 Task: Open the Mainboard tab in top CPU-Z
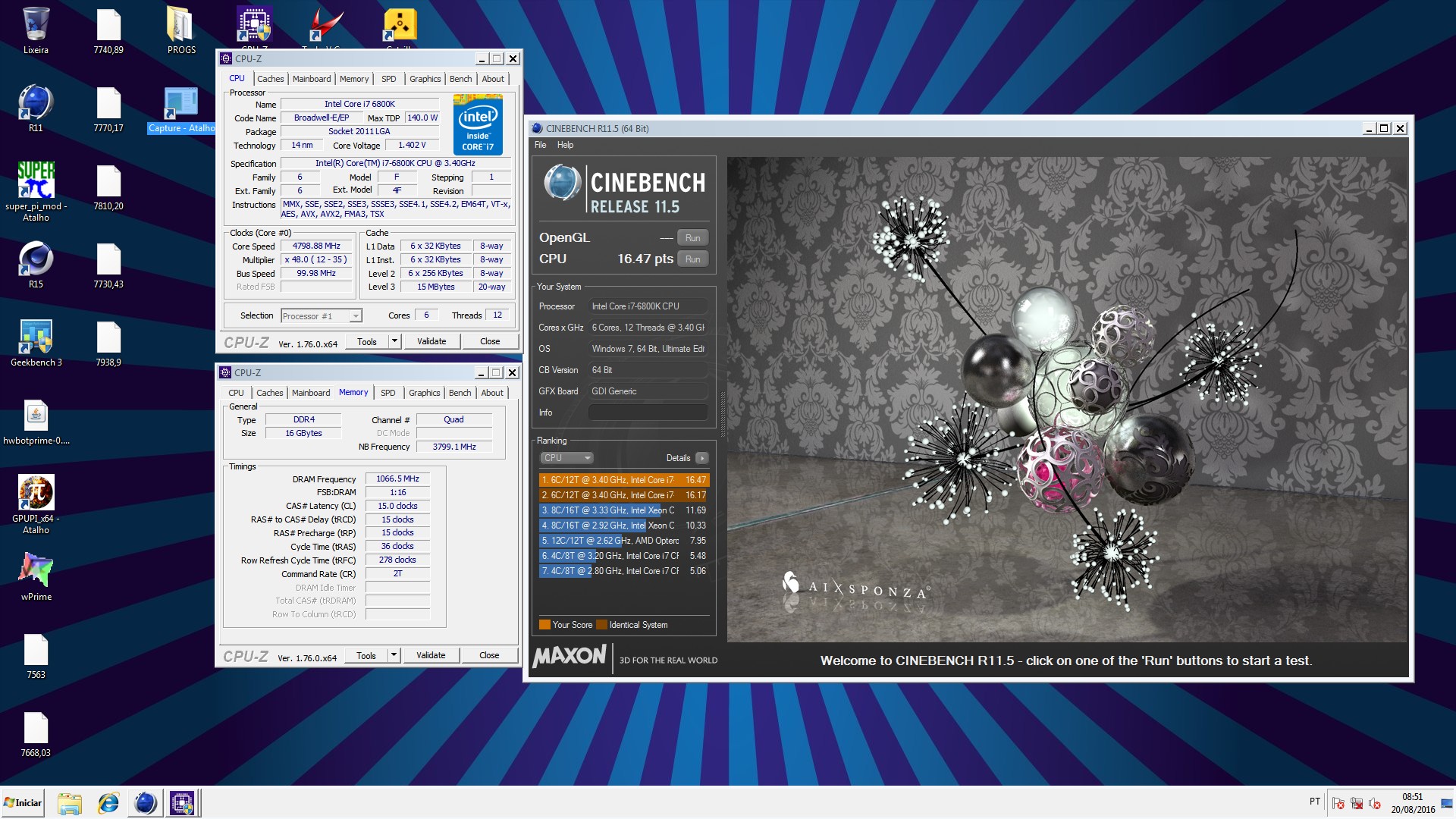tap(312, 79)
